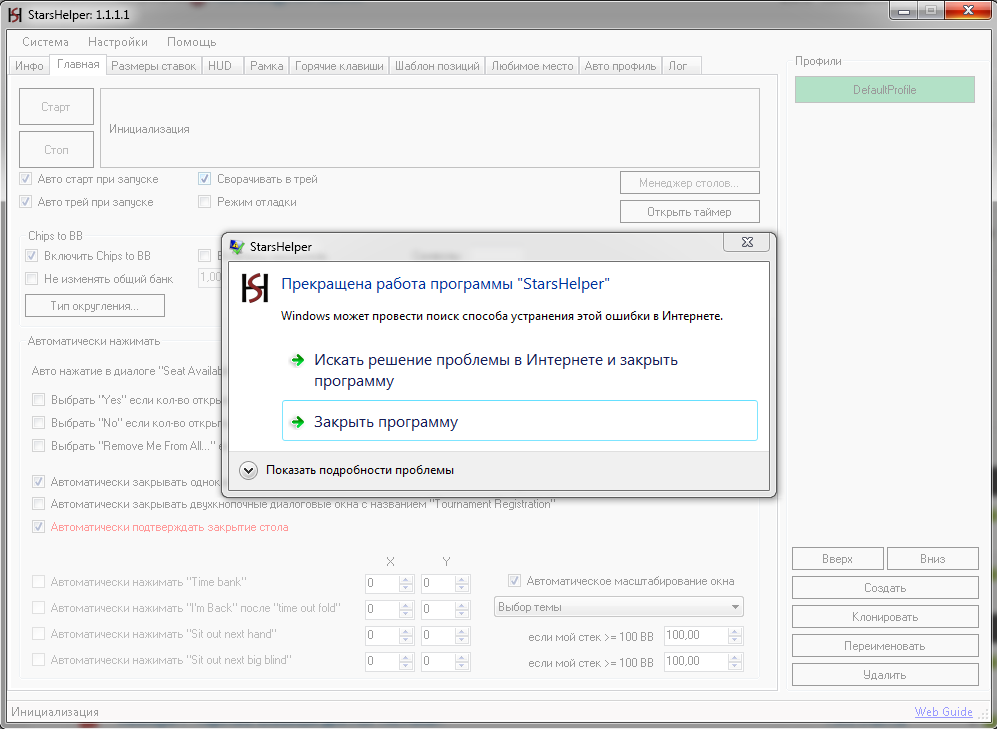Enable auto-click 'Sit out next hand' checkbox

point(38,634)
